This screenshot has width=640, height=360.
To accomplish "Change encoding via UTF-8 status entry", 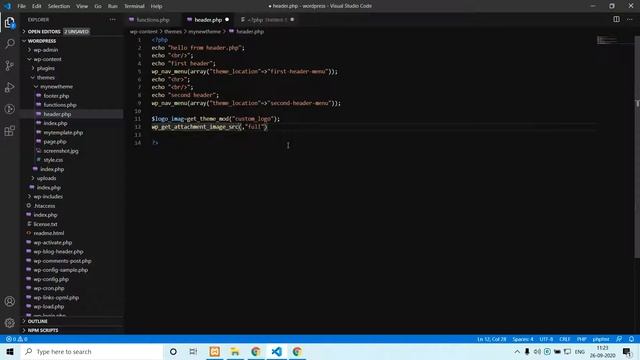I will [x=546, y=339].
